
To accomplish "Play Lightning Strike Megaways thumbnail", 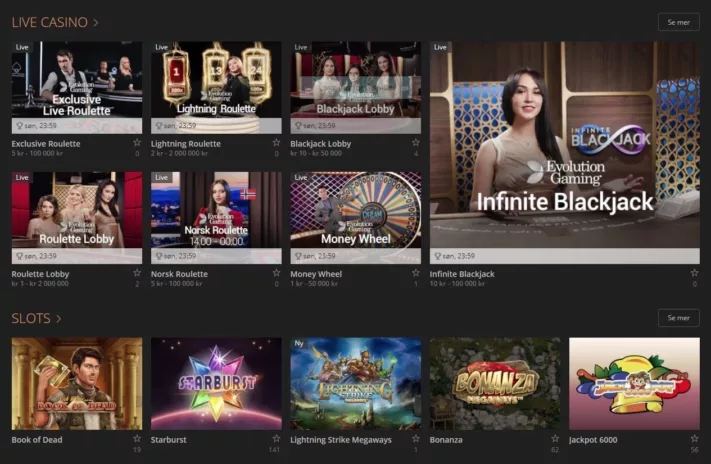I will (x=356, y=384).
